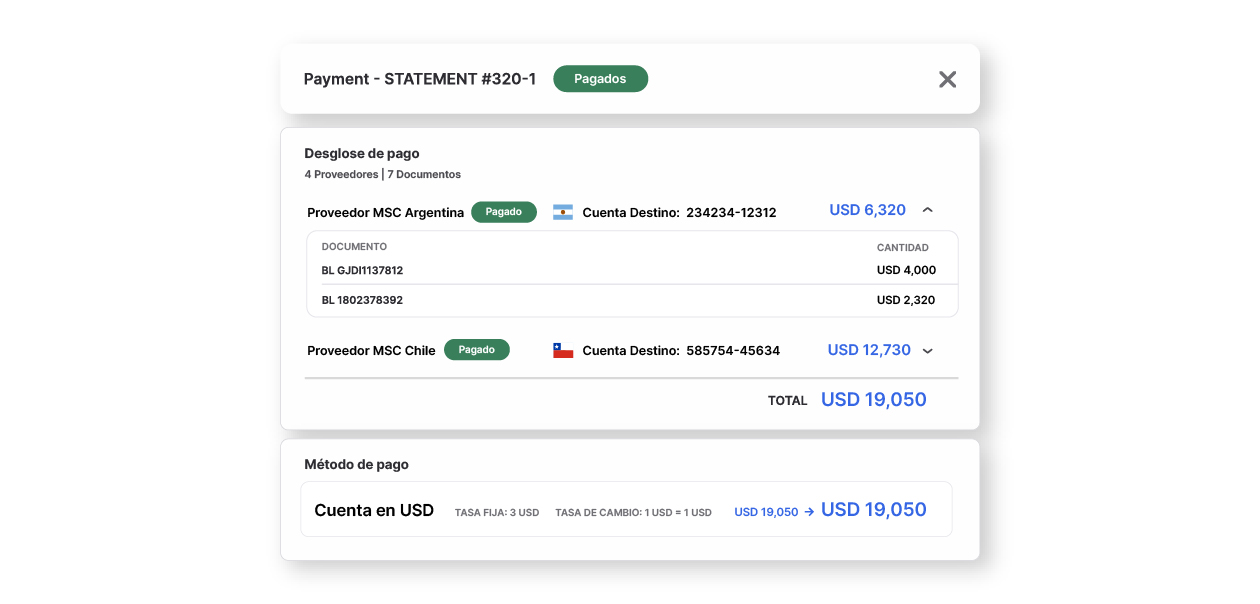Click the arrow icon between USD 19,050 amounts

(x=809, y=512)
